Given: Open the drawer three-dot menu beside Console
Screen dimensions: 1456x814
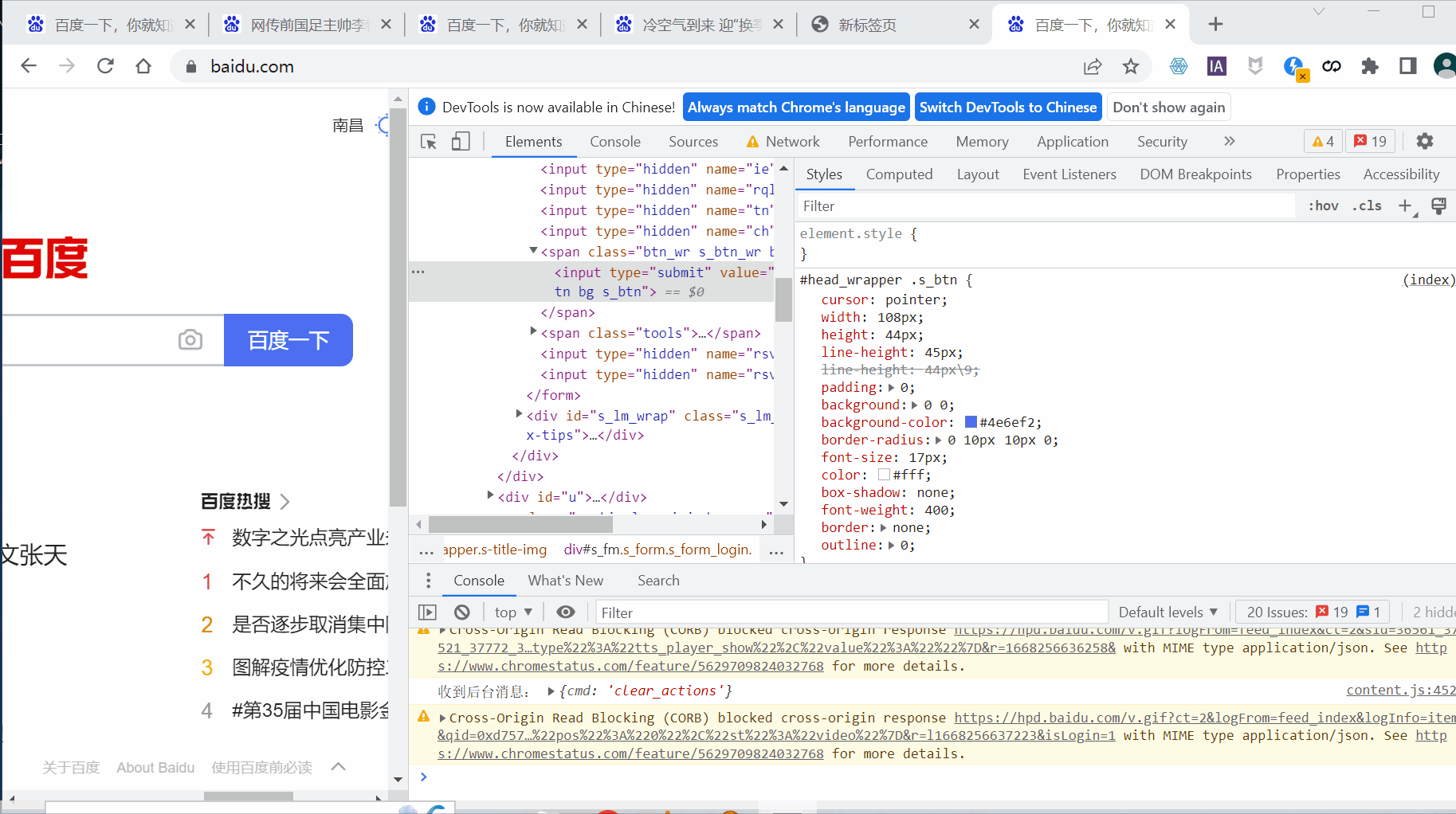Looking at the screenshot, I should [428, 581].
